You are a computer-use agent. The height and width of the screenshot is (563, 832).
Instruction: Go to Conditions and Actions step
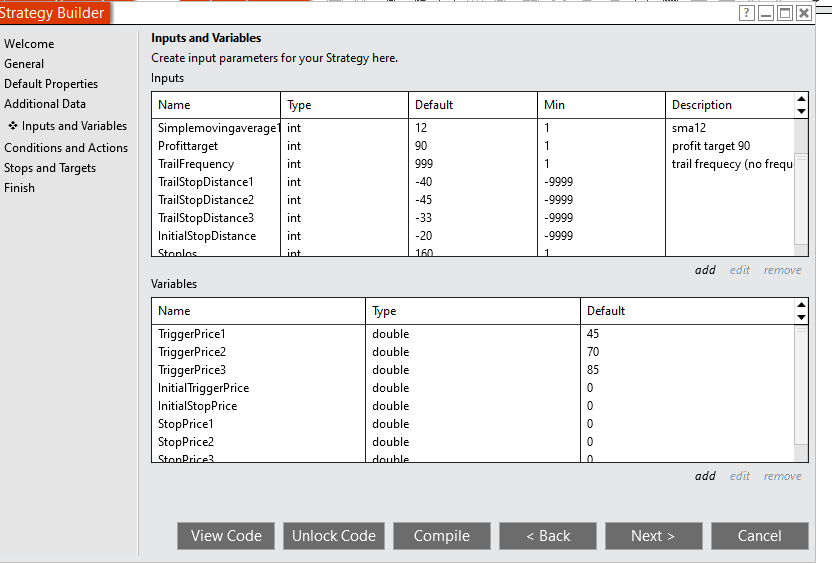66,148
